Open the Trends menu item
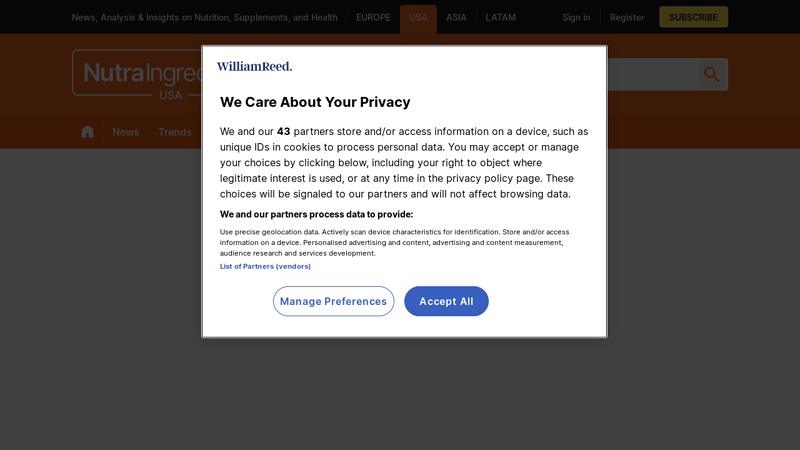 [x=174, y=132]
